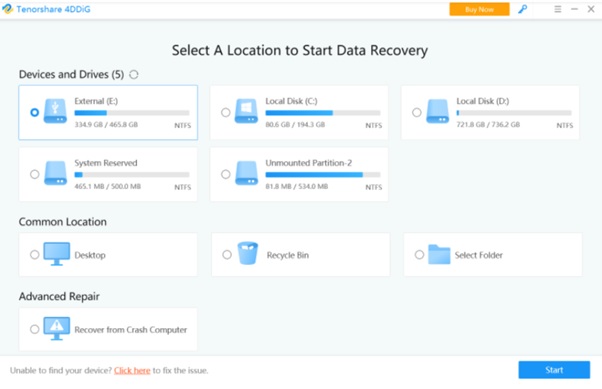Image resolution: width=602 pixels, height=389 pixels.
Task: Click the Recover from Crash Computer warning icon
Action: (56, 328)
